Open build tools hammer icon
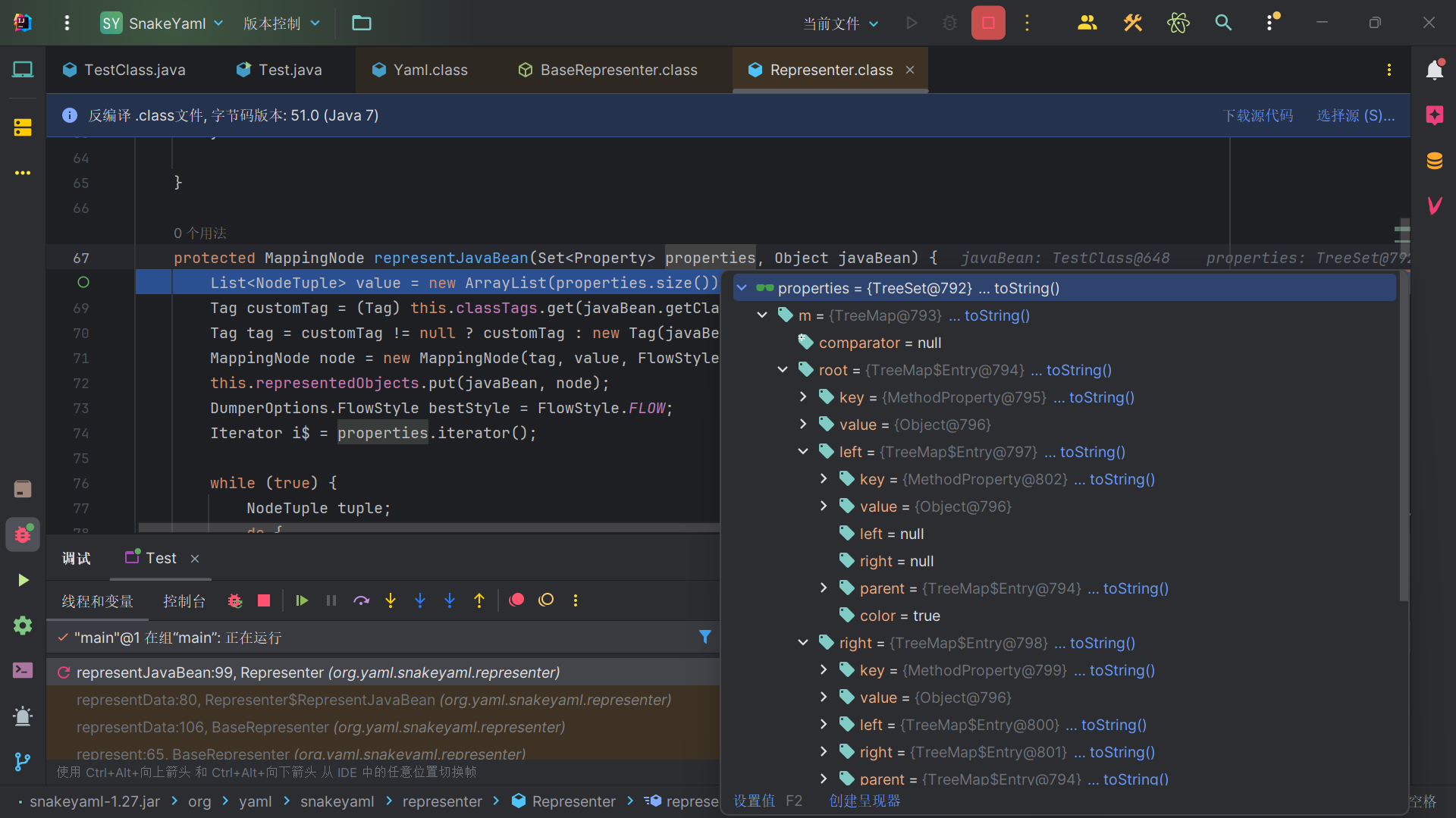 pyautogui.click(x=1132, y=24)
